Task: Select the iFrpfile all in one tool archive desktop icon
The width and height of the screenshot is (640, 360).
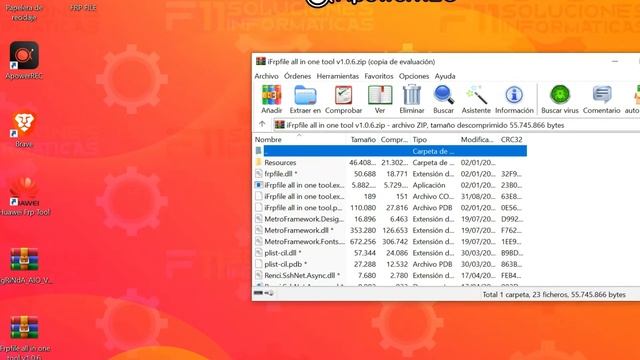Action: [x=24, y=337]
